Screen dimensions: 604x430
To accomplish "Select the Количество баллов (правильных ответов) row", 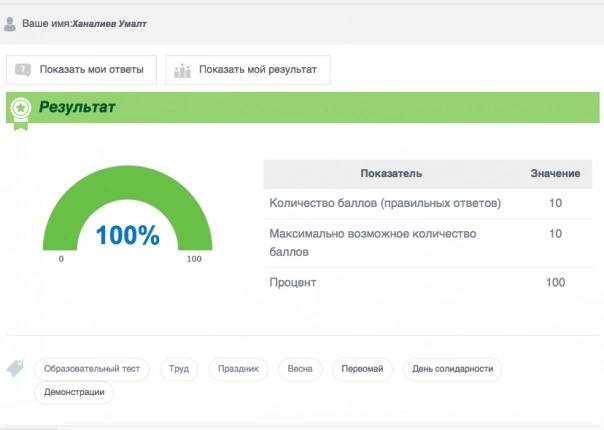I will click(x=385, y=204).
